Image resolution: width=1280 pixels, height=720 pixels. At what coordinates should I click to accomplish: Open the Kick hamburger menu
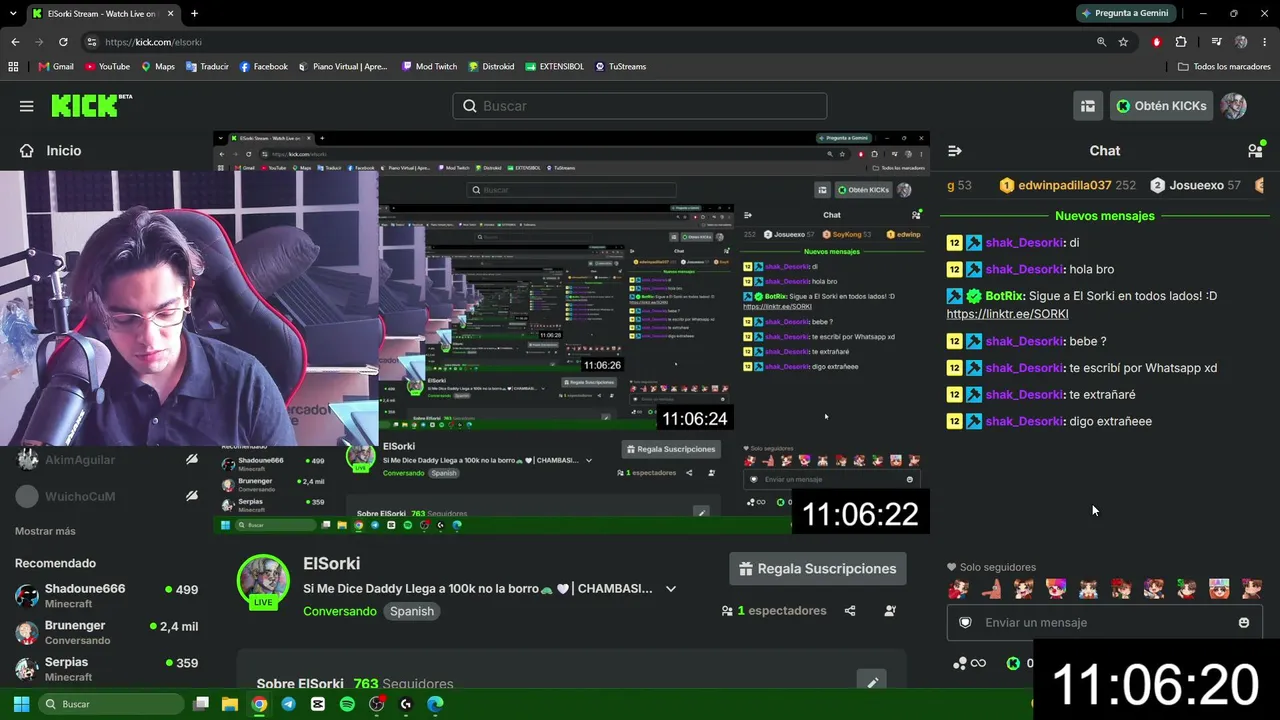coord(27,106)
